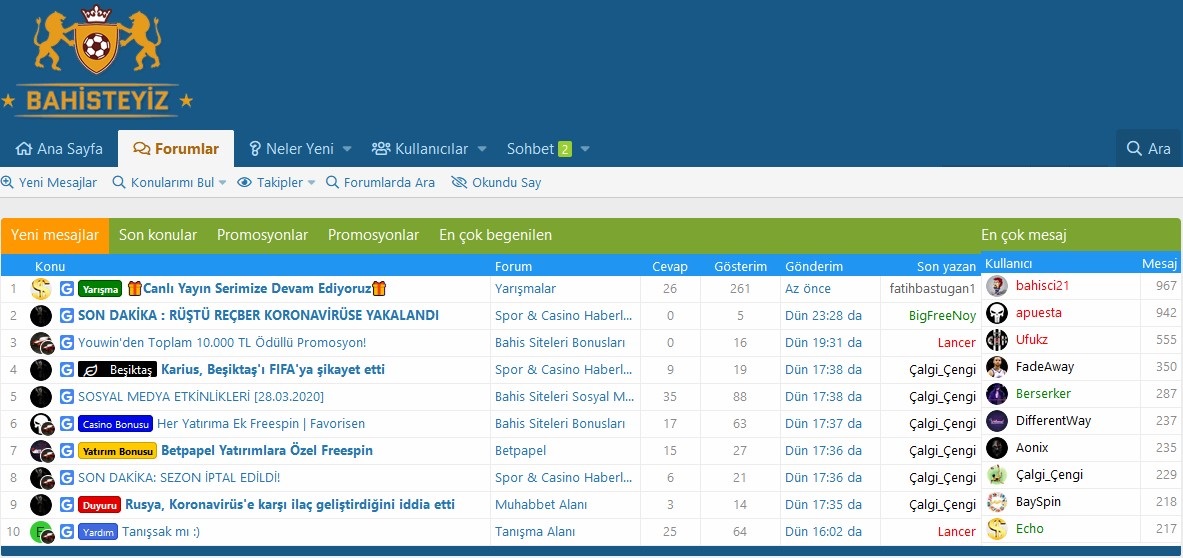Click the Berserker avatar
The width and height of the screenshot is (1183, 558).
pyautogui.click(x=997, y=394)
